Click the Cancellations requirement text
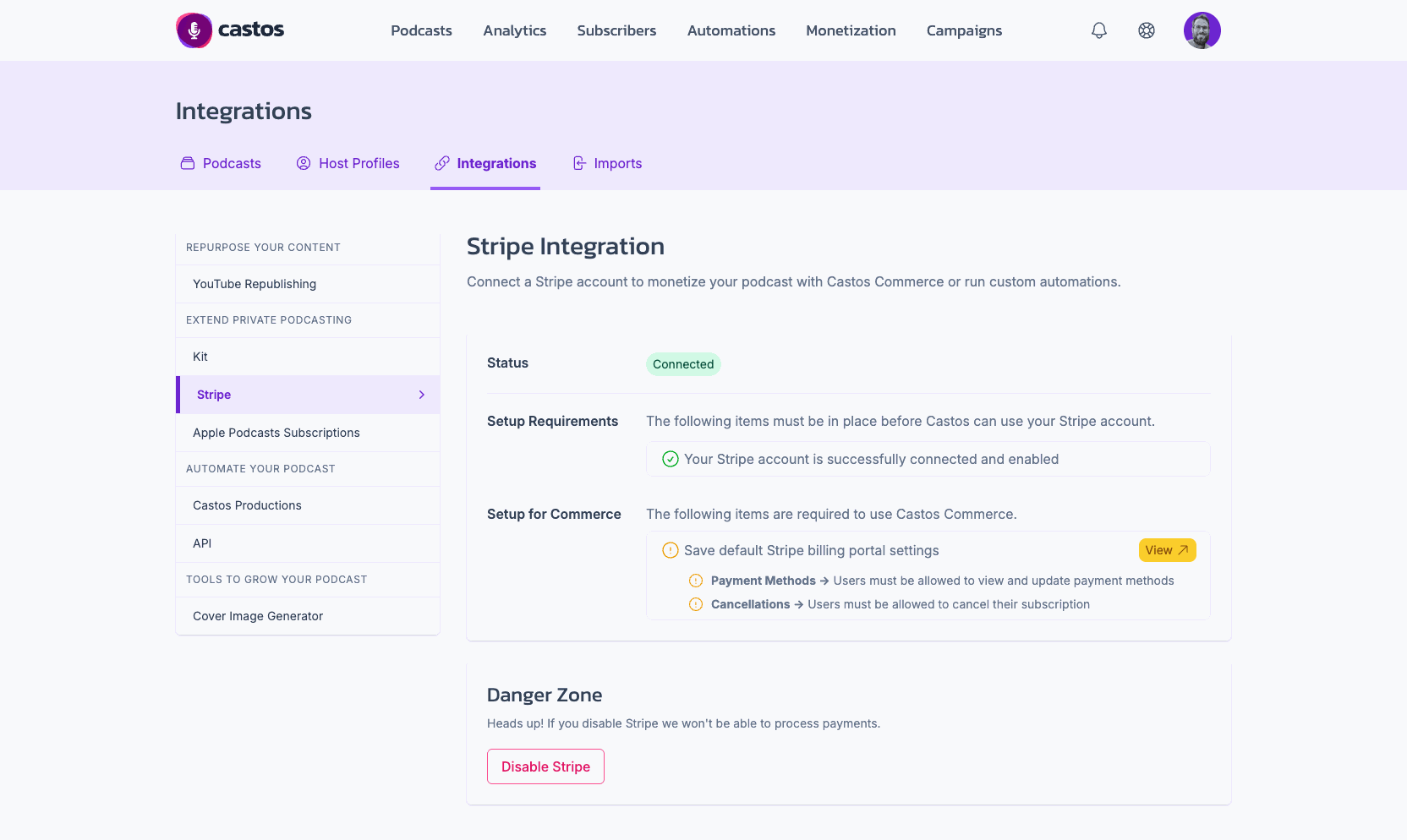1407x840 pixels. tap(901, 604)
